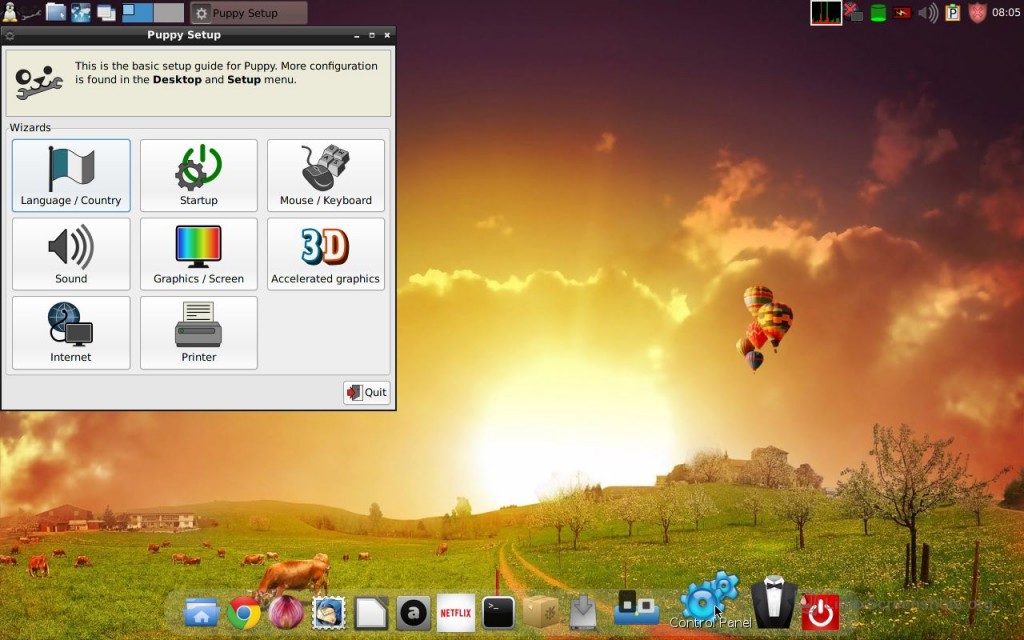This screenshot has height=640, width=1024.
Task: Select the Accelerated graphics wizard
Action: (325, 254)
